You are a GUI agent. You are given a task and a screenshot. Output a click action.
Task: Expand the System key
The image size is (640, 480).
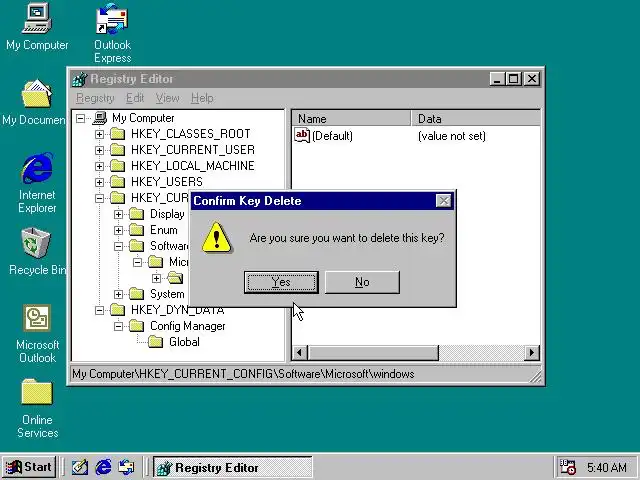pyautogui.click(x=118, y=294)
